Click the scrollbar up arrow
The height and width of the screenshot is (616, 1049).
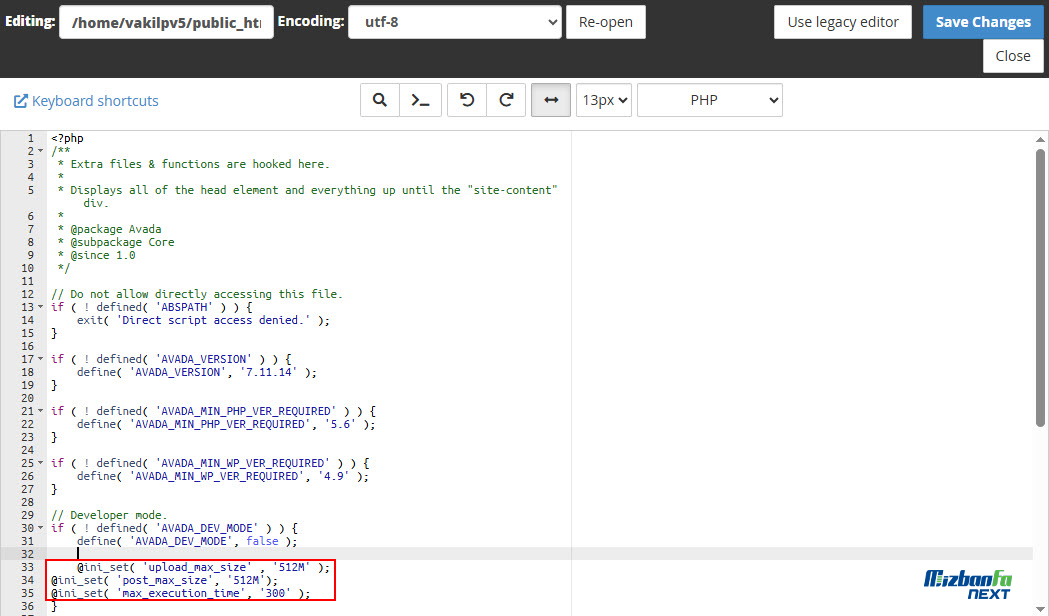pos(1040,140)
